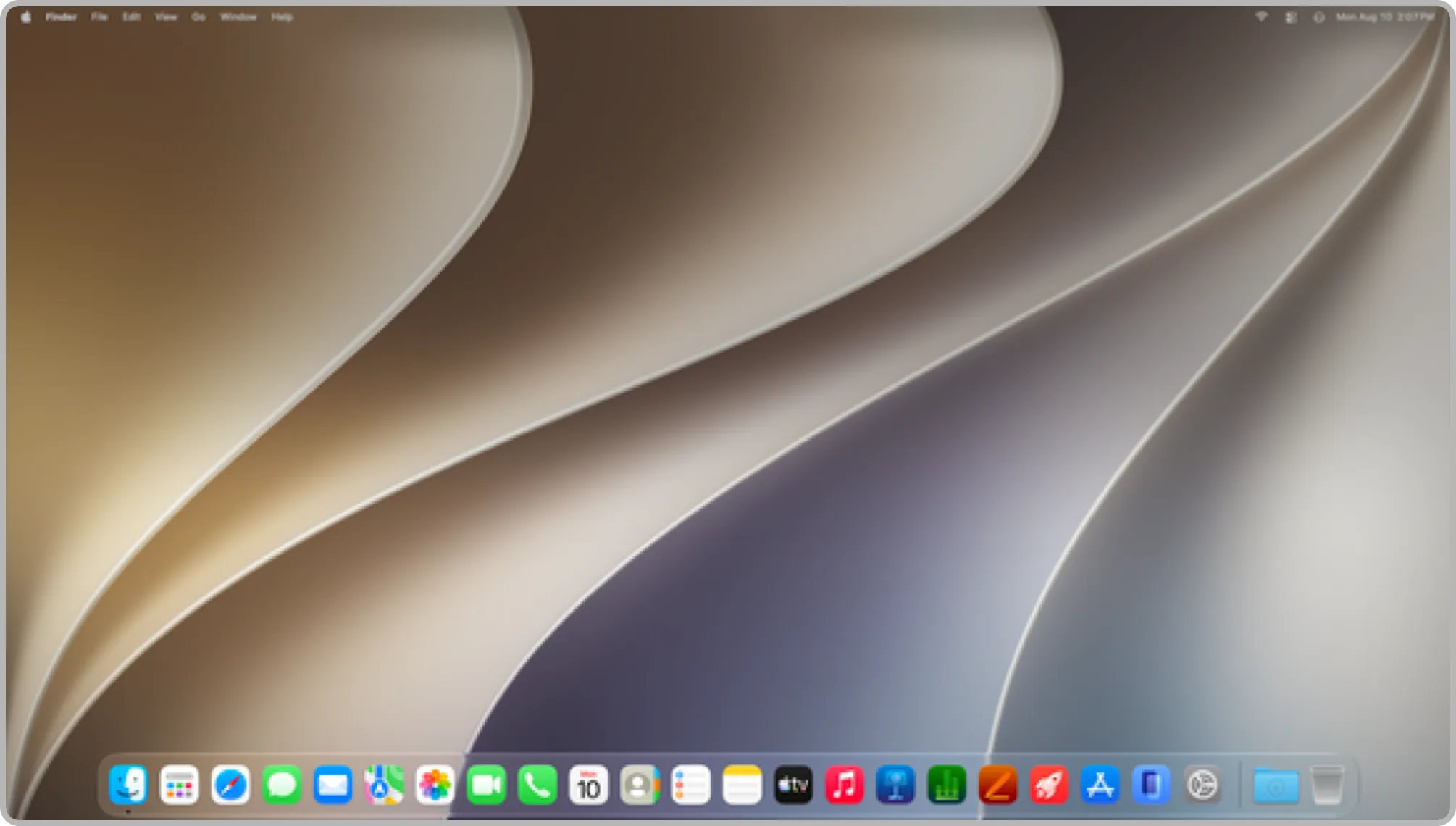Open the App Store from the Dock
This screenshot has height=826, width=1456.
1100,785
